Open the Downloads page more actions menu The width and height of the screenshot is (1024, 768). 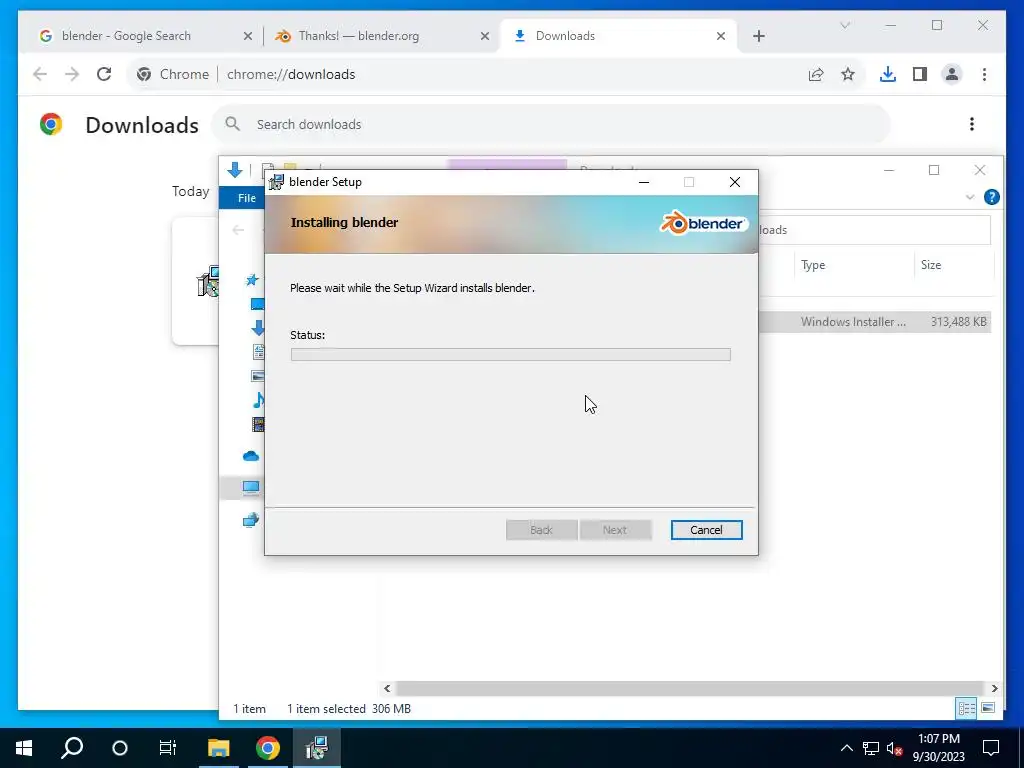click(972, 124)
